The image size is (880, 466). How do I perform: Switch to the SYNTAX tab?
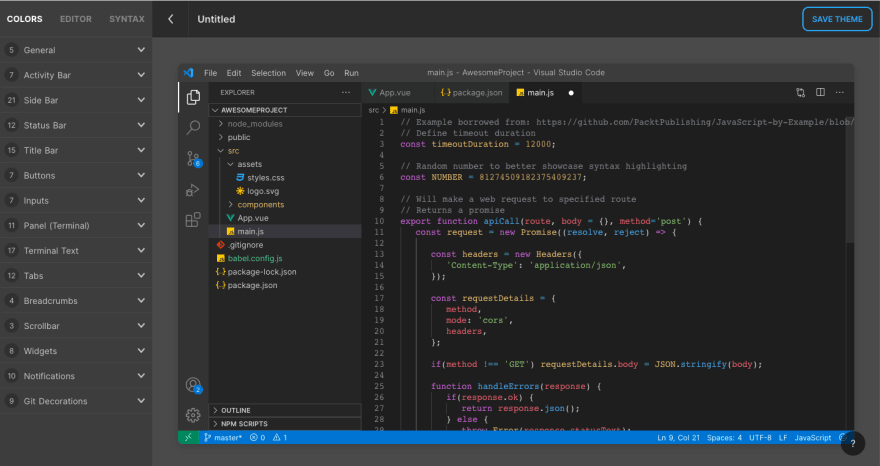pyautogui.click(x=127, y=19)
